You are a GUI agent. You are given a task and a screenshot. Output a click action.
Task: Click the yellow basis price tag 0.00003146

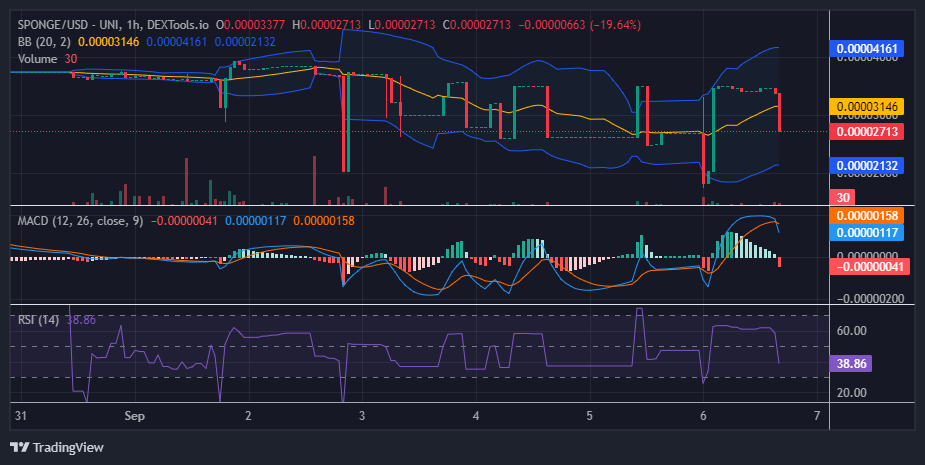coord(867,107)
